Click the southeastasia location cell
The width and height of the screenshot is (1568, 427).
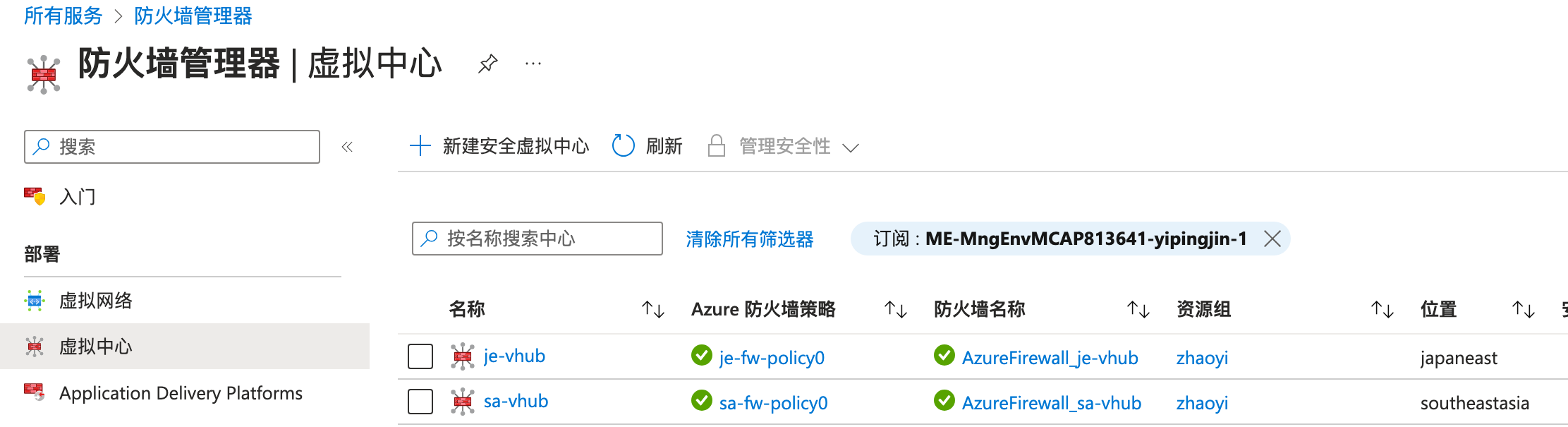click(x=1475, y=403)
